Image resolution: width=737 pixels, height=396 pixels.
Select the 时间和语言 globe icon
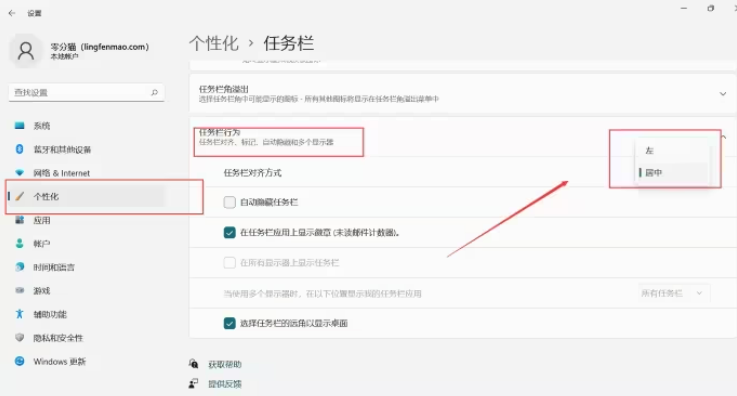coord(19,267)
